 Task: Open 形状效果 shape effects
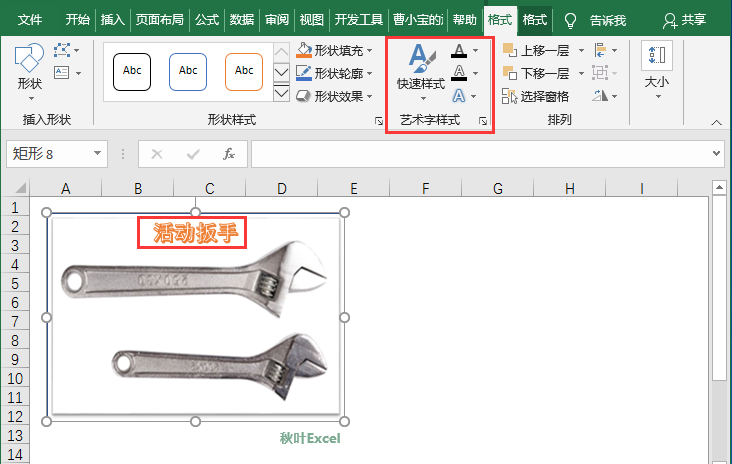pyautogui.click(x=334, y=96)
